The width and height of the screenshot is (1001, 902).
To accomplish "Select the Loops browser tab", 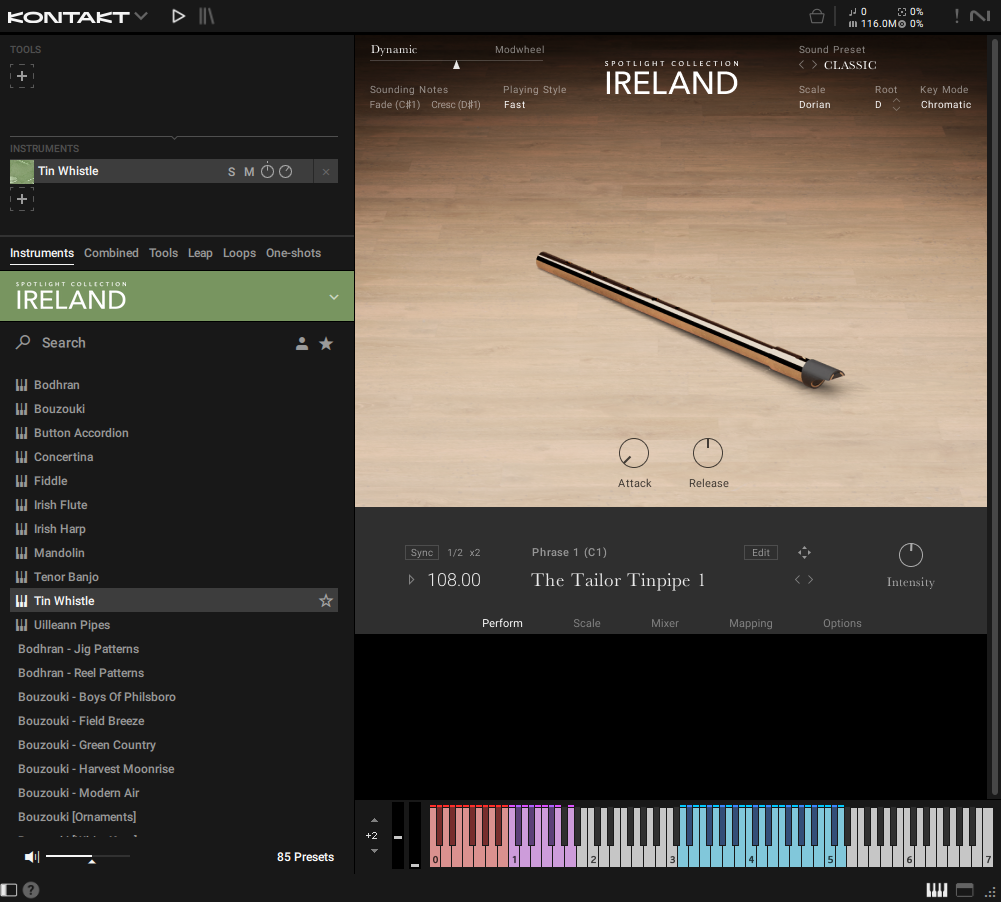I will pyautogui.click(x=239, y=253).
